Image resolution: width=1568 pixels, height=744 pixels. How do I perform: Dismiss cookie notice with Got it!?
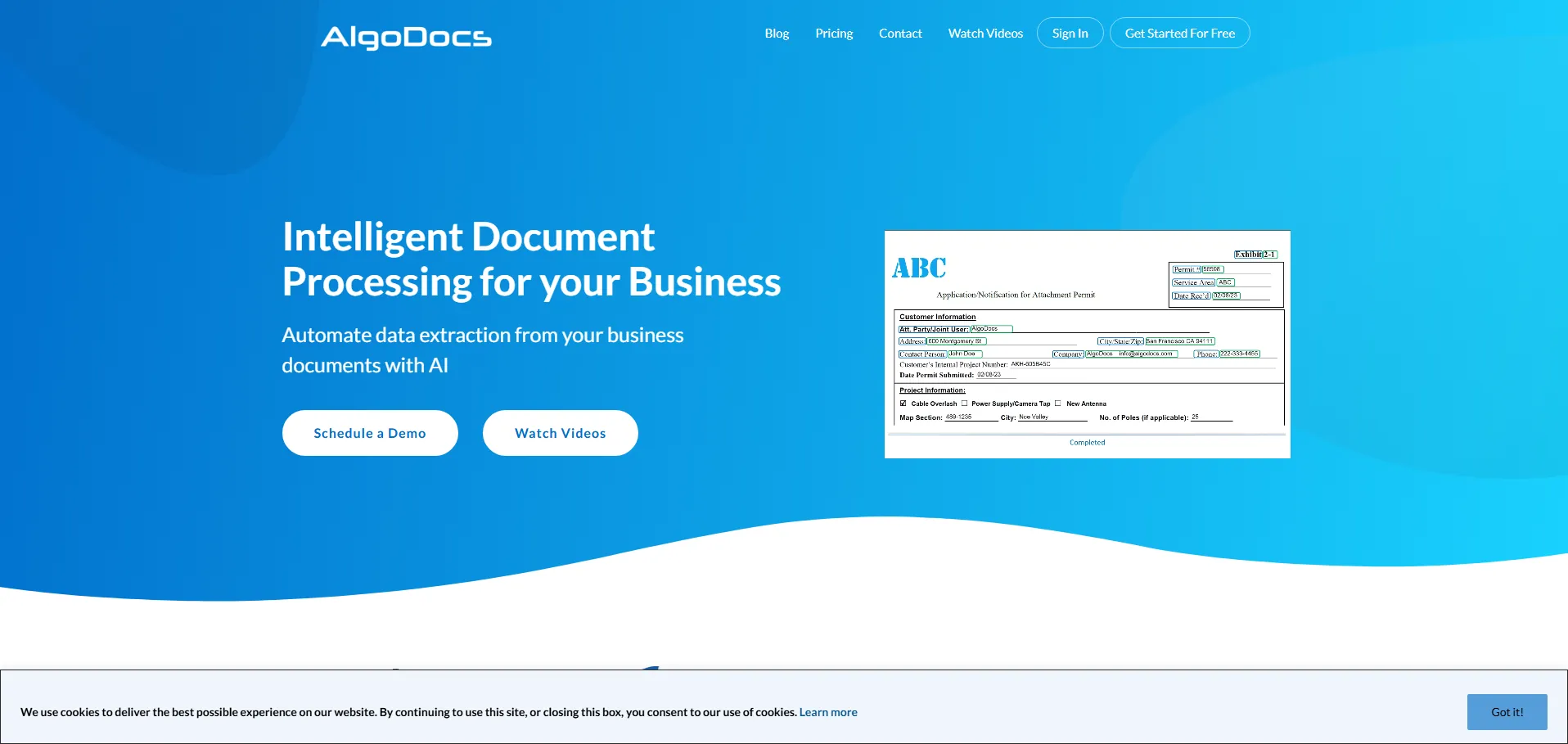[1507, 712]
